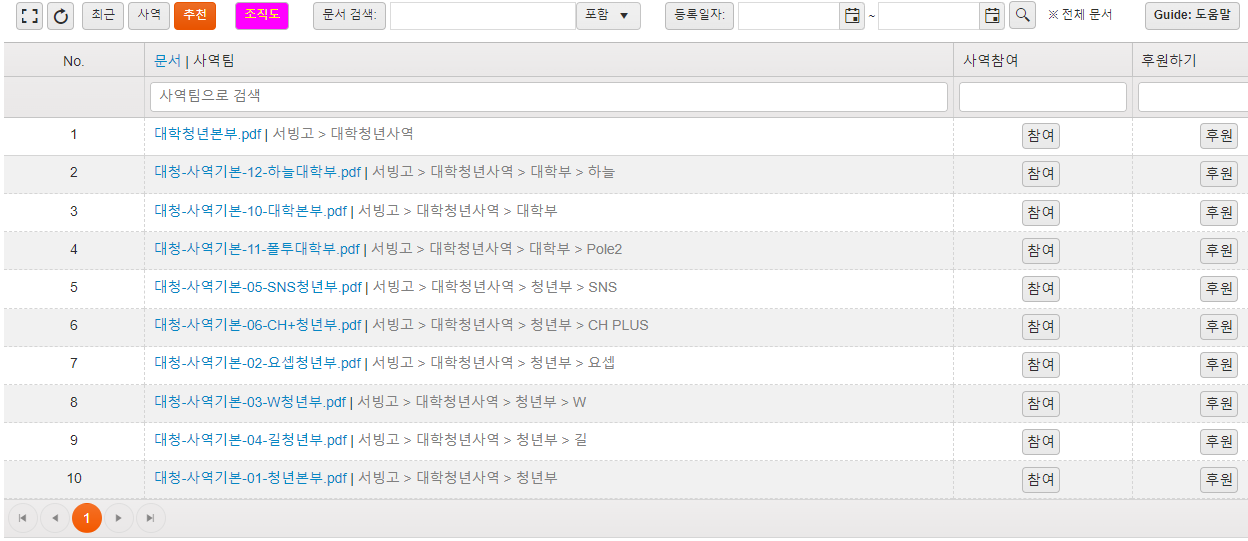Click the 문서 검색 text input
The height and width of the screenshot is (541, 1248).
click(482, 16)
